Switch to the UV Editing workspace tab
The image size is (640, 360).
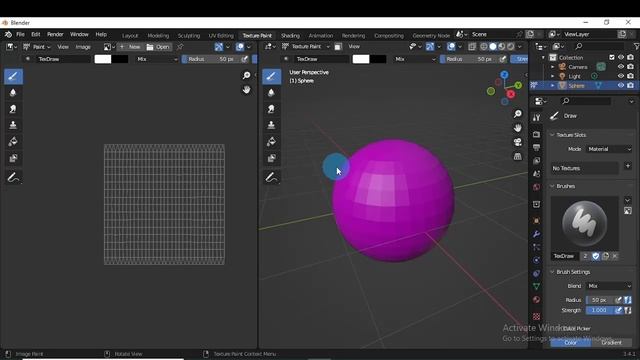coord(221,36)
